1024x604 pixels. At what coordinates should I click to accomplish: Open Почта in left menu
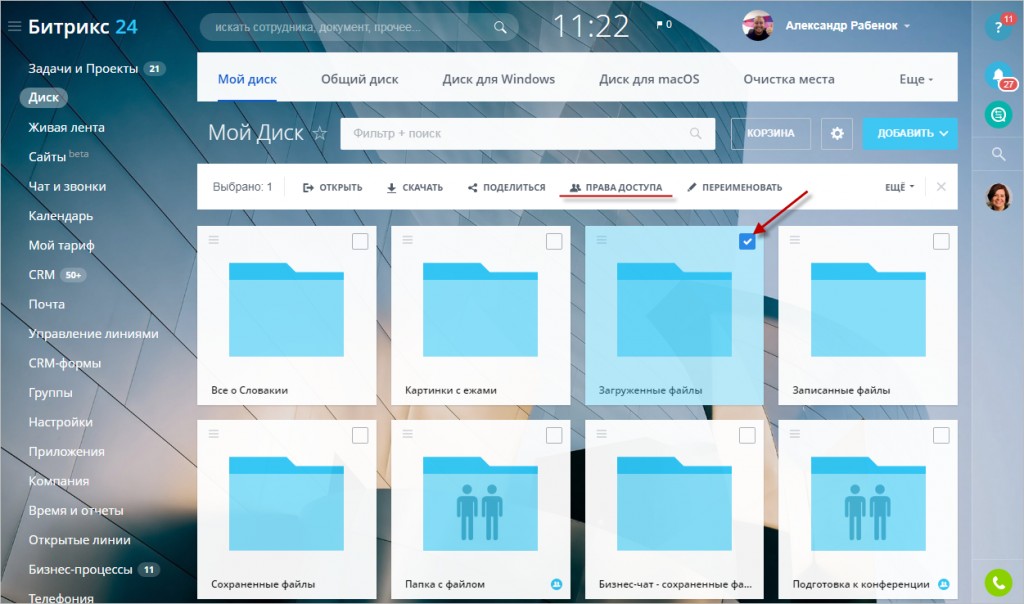[46, 304]
